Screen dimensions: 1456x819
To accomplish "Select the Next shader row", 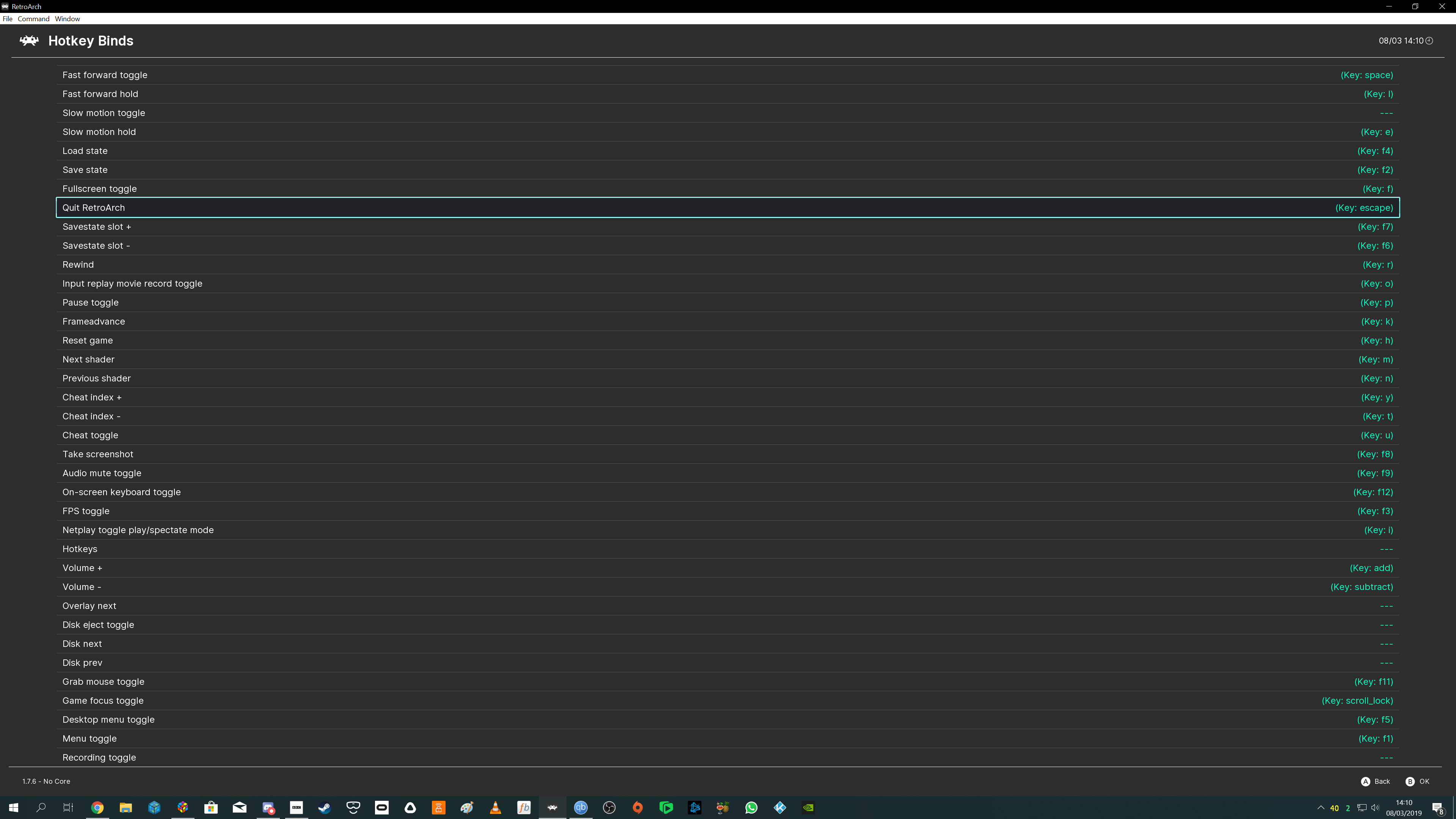I will 728,359.
